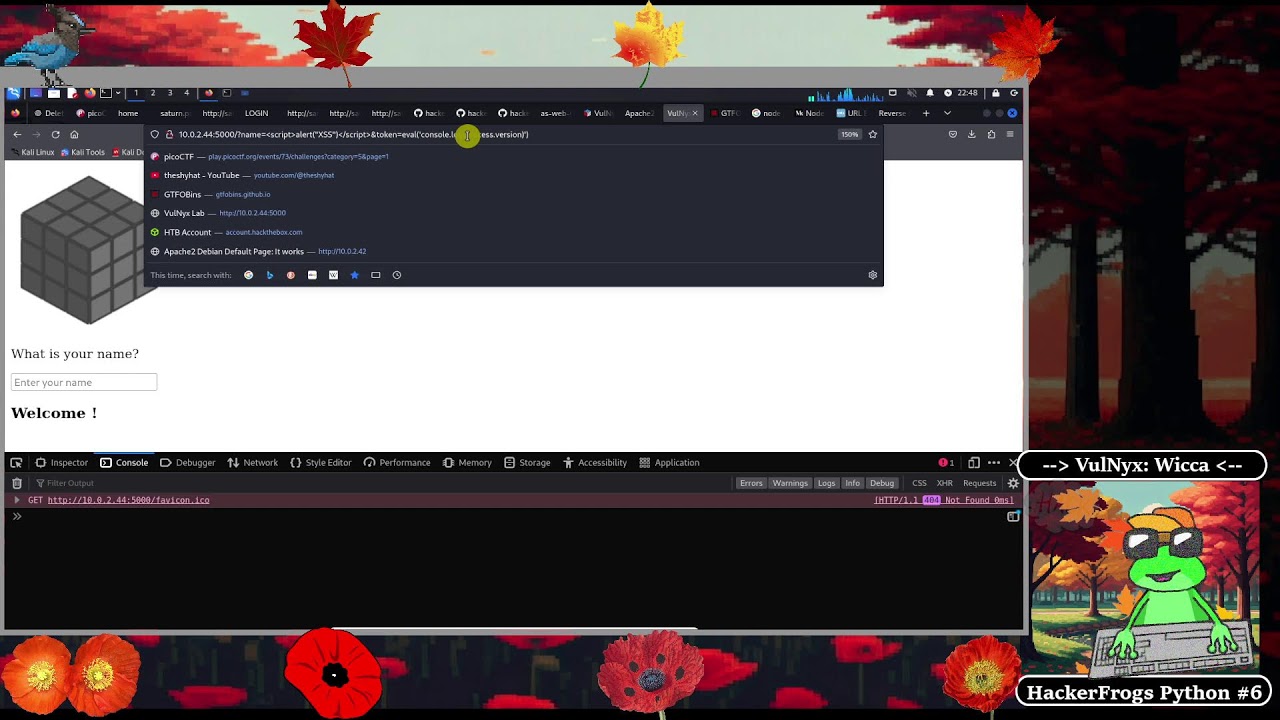
Task: Toggle the Requests filter in console
Action: pos(979,483)
